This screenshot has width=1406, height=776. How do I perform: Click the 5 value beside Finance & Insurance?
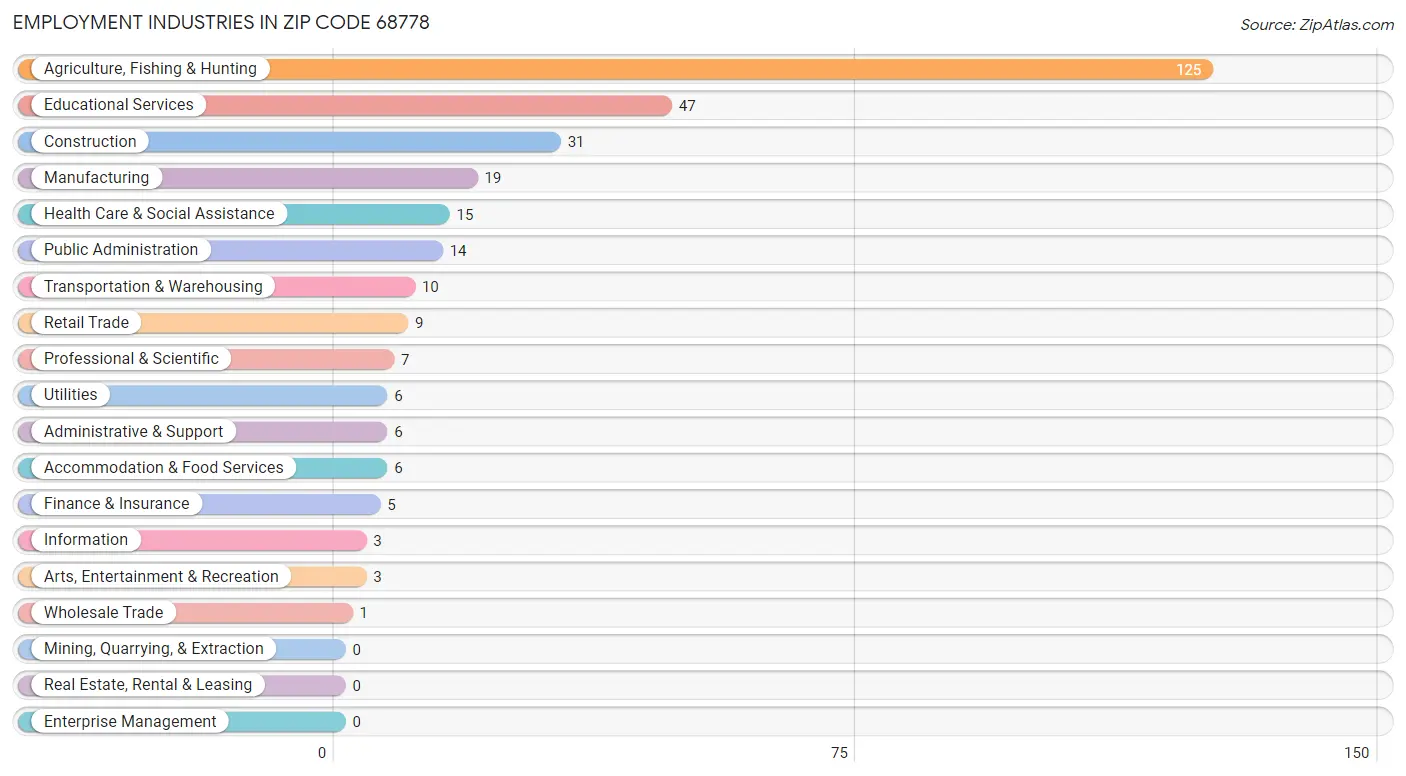(x=391, y=505)
